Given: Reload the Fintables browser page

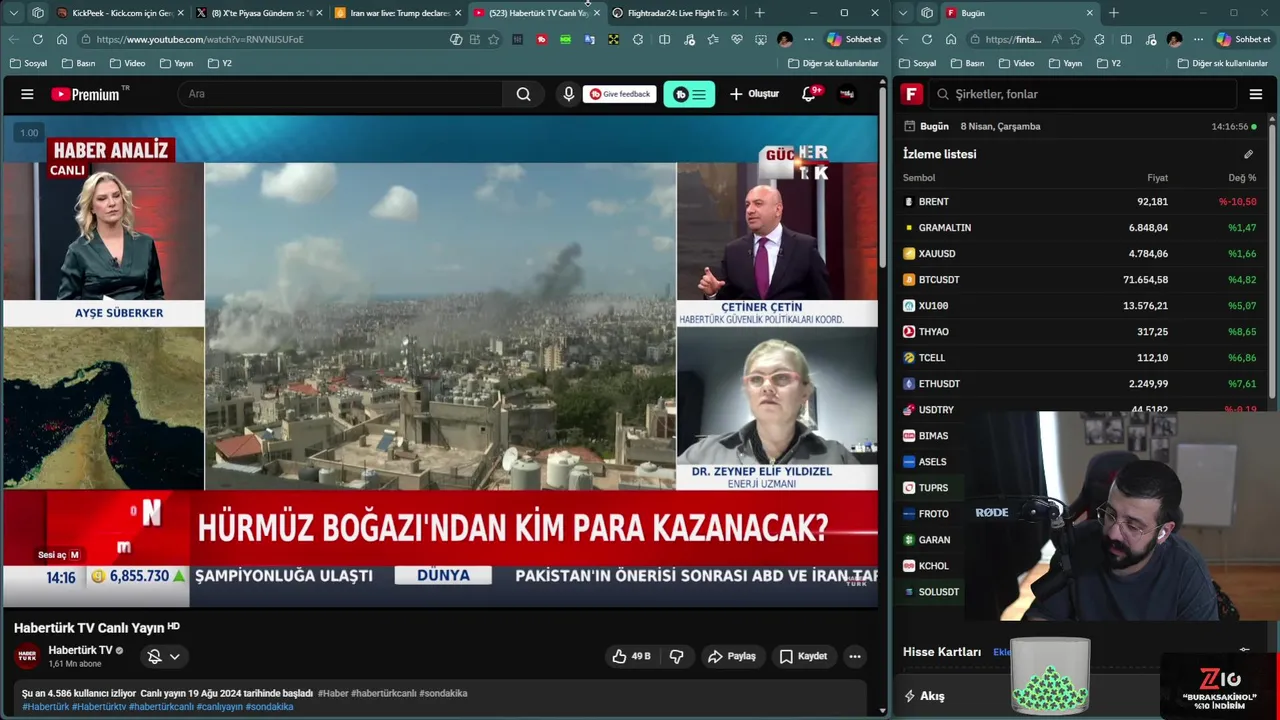Looking at the screenshot, I should 927,39.
